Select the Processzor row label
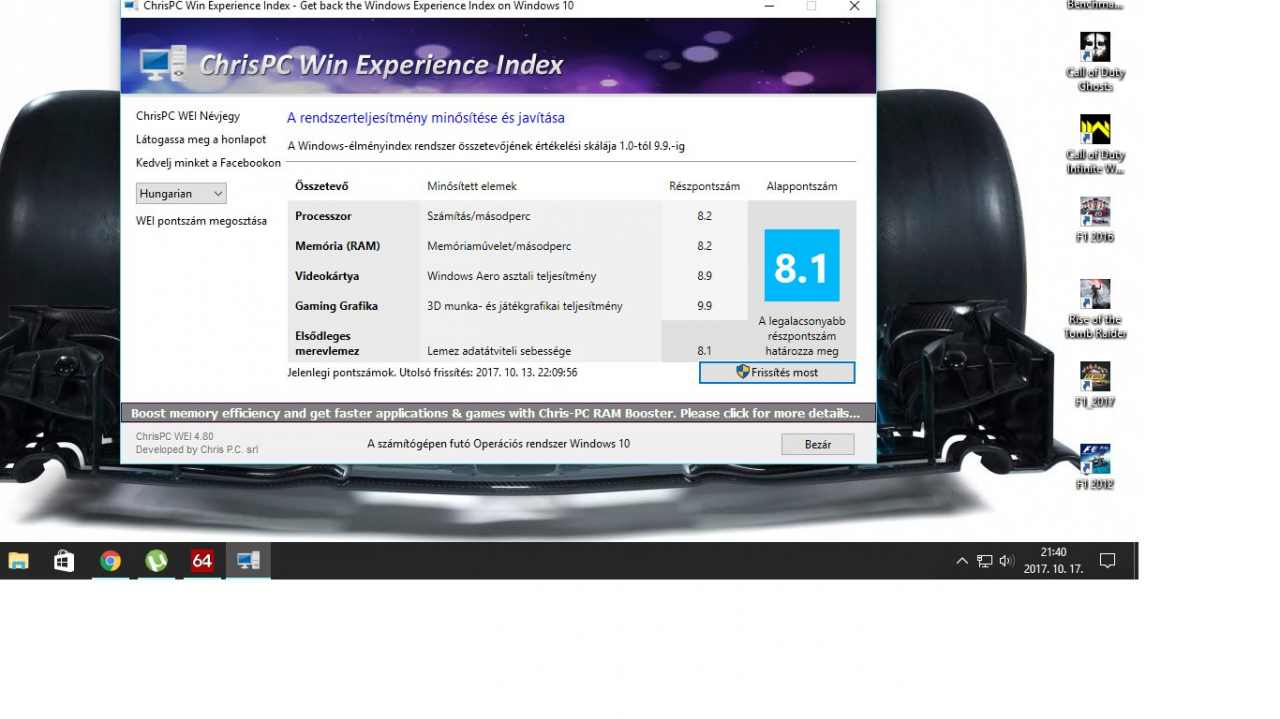This screenshot has height=719, width=1280. coord(323,216)
